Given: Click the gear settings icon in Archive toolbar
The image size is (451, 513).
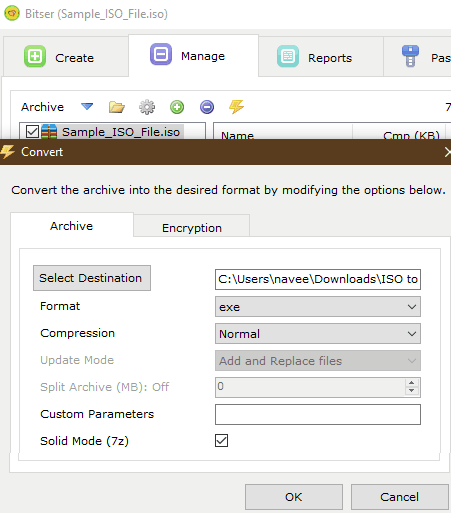Looking at the screenshot, I should click(x=147, y=107).
